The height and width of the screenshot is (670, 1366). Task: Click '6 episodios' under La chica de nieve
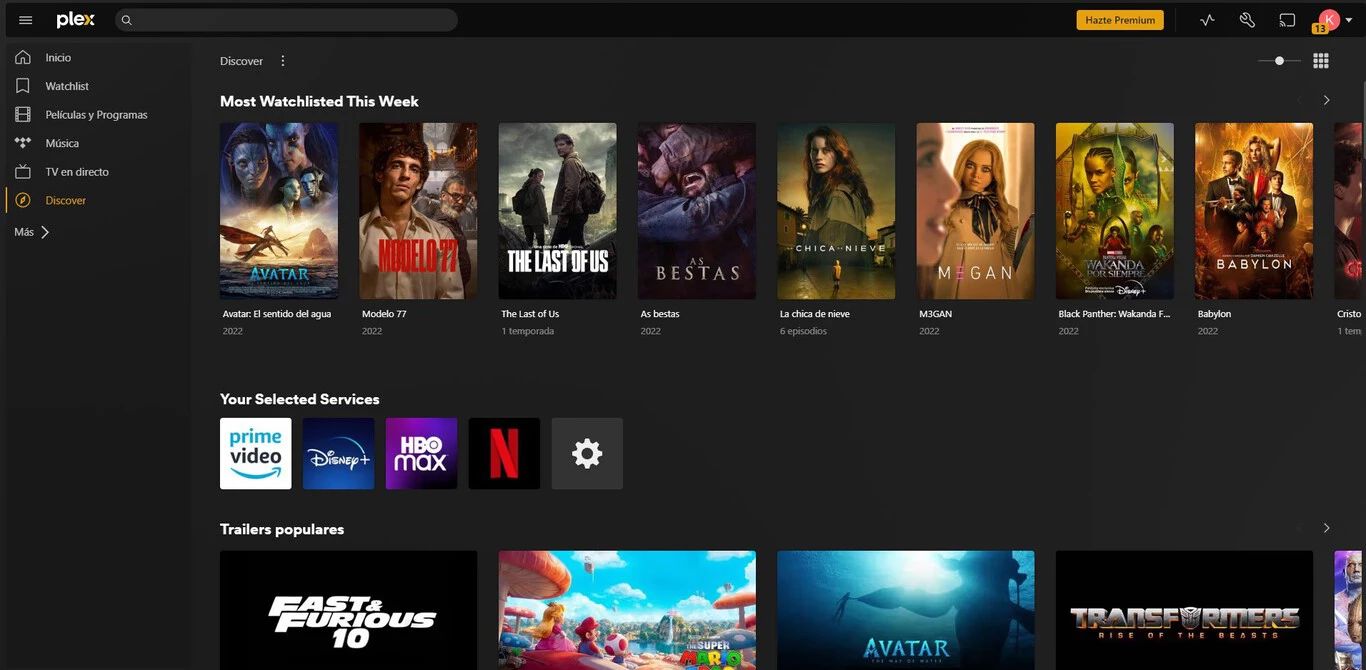coord(804,331)
